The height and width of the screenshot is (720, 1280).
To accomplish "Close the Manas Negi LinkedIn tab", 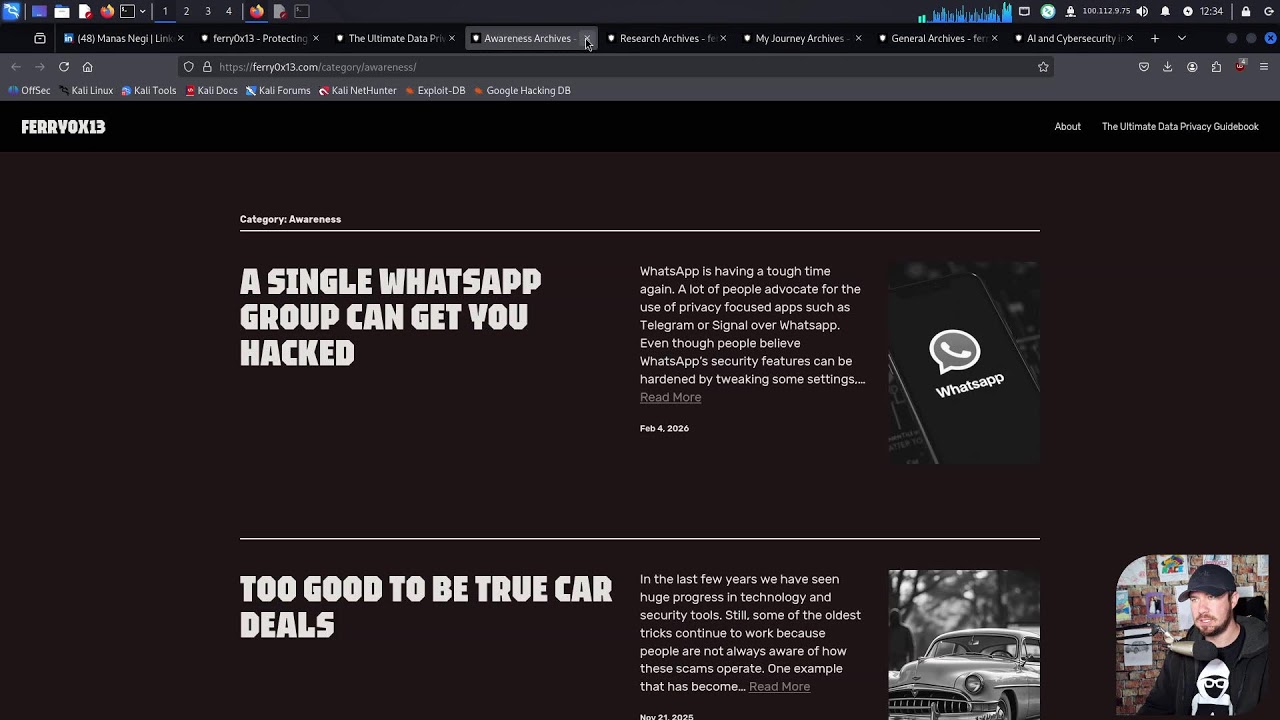I will [180, 38].
